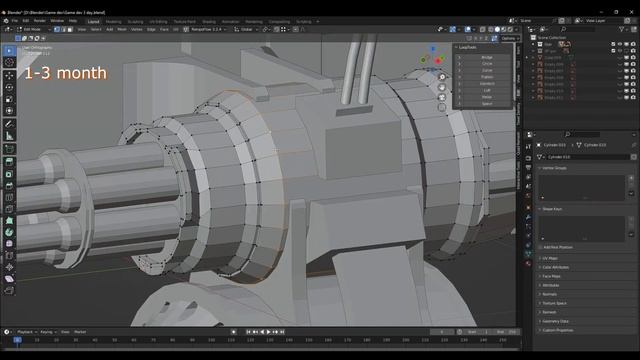This screenshot has height=360, width=640.
Task: Select the Edge Slide tool
Action: 9,256
